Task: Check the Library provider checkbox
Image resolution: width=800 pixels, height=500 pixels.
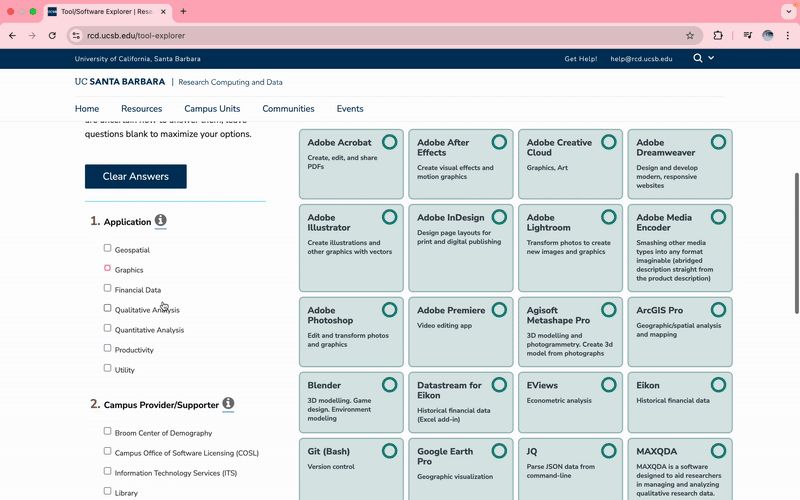Action: click(107, 491)
